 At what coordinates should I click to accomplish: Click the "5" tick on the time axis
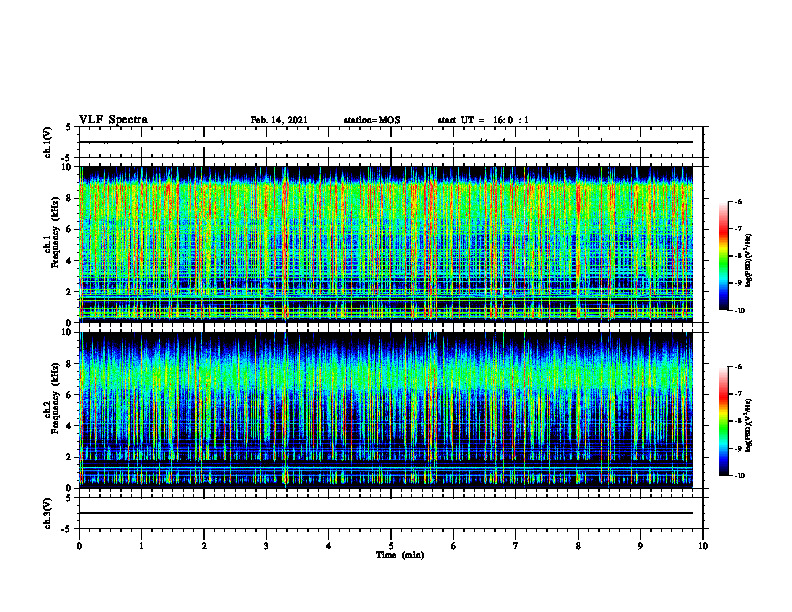[391, 546]
